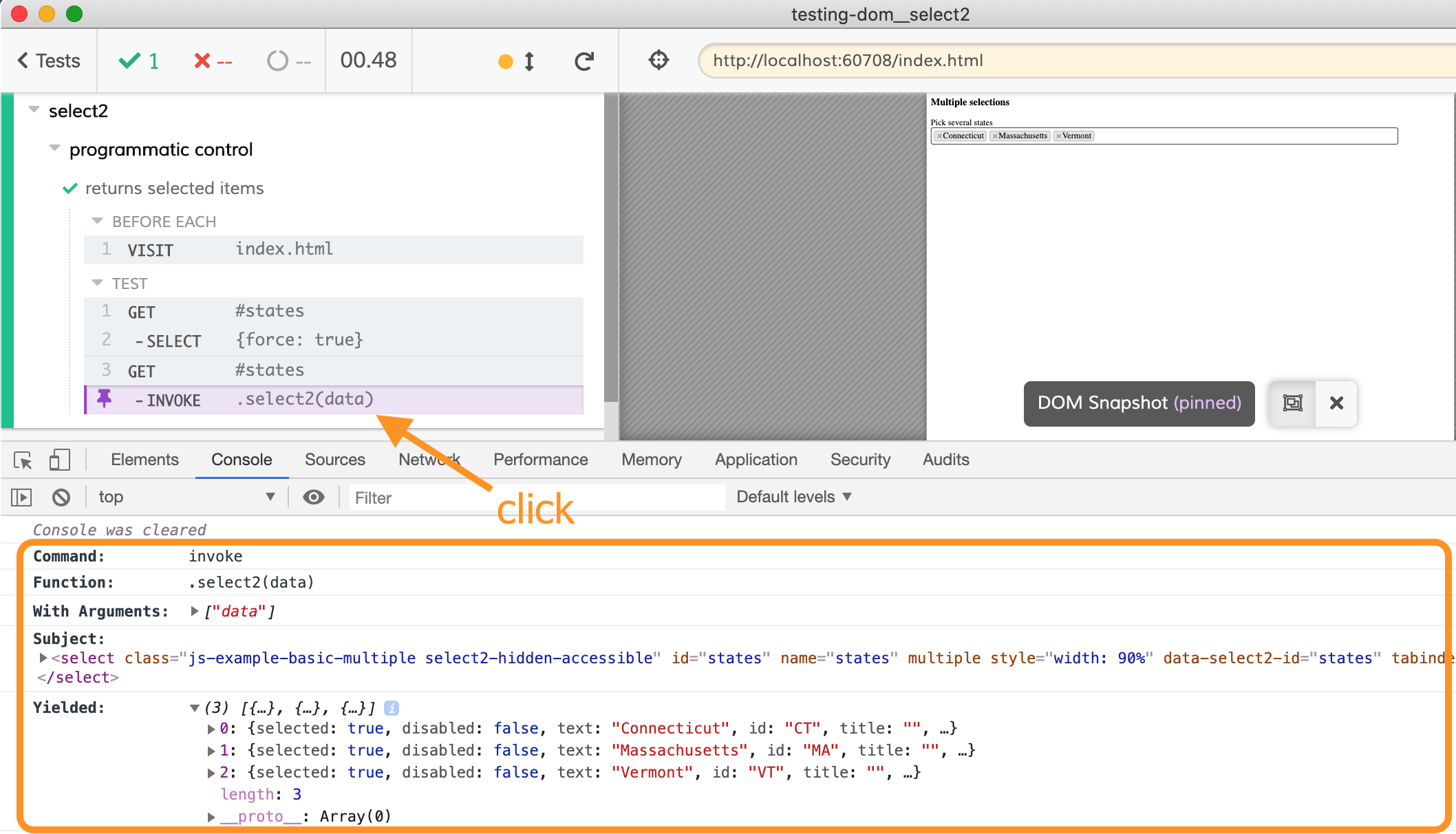Open the Sources tab
This screenshot has width=1456, height=834.
pyautogui.click(x=334, y=460)
